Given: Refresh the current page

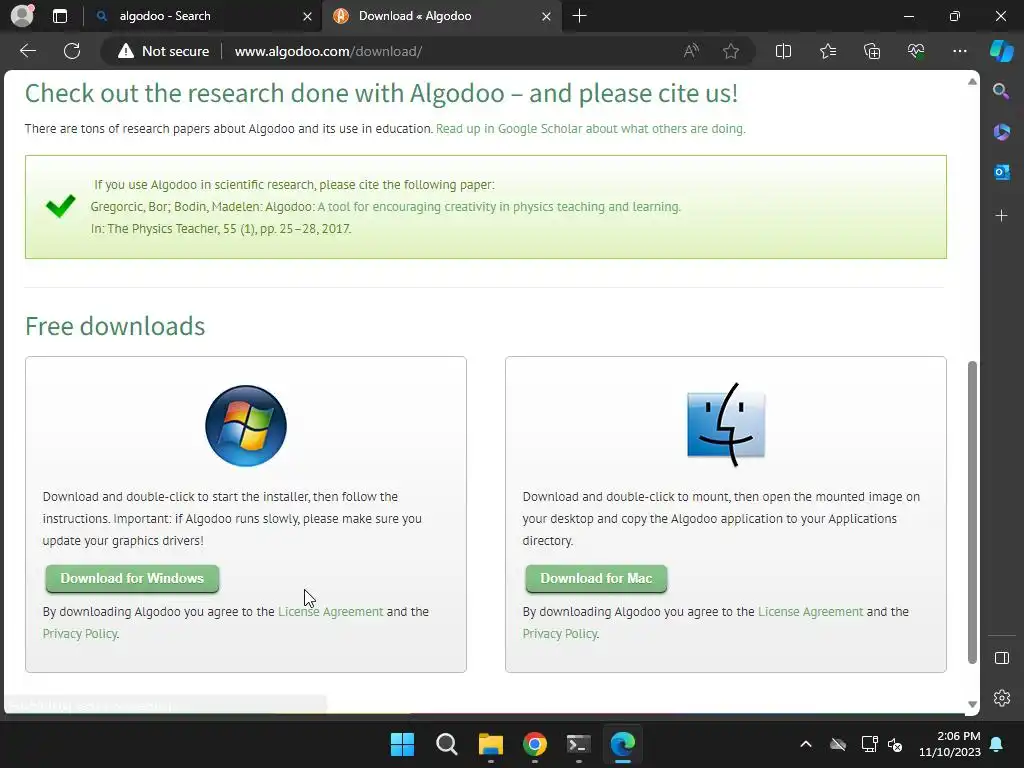Looking at the screenshot, I should click(x=72, y=51).
